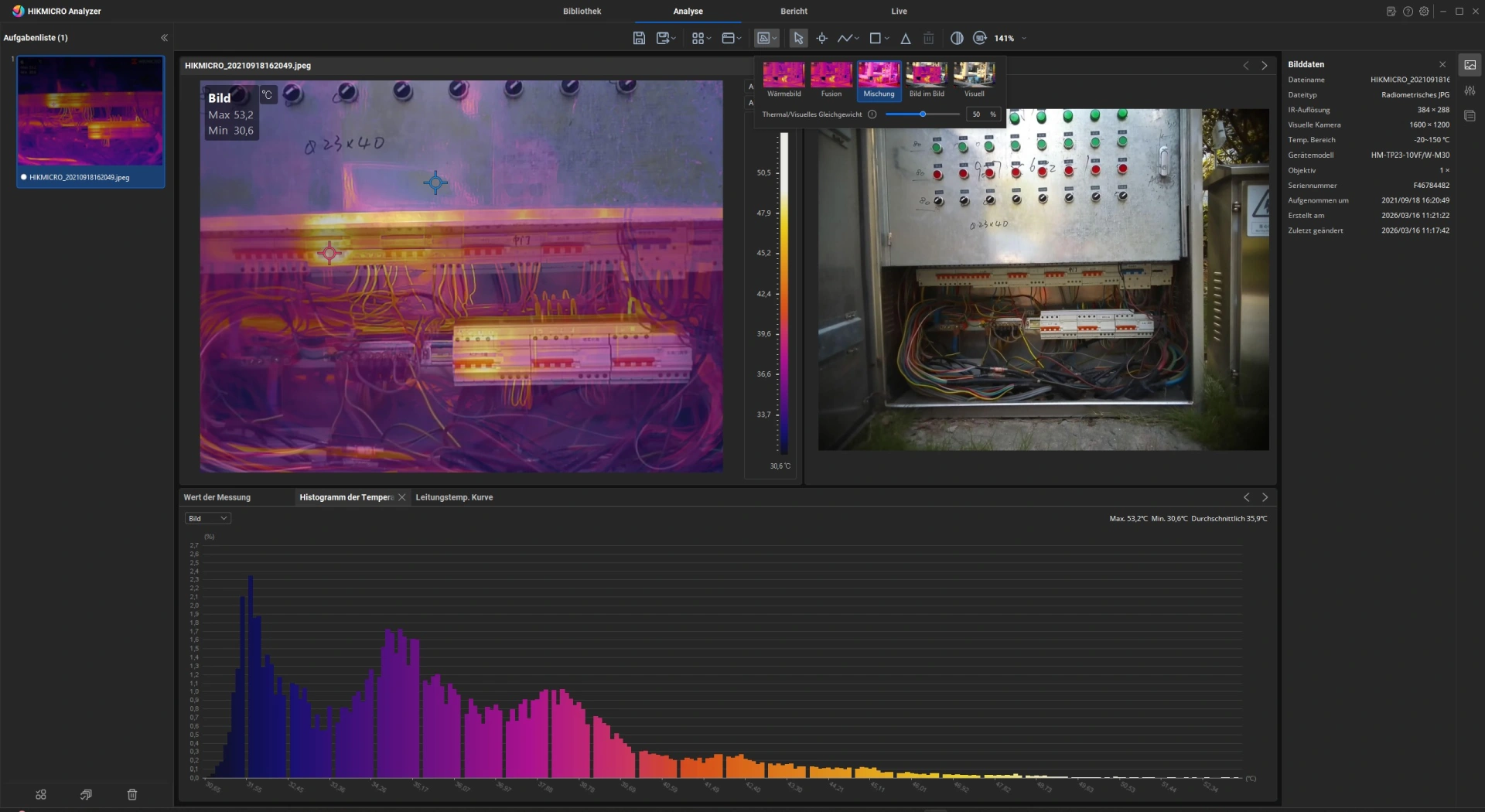Image resolution: width=1485 pixels, height=812 pixels.
Task: Activate the pointer selection tool
Action: (798, 38)
